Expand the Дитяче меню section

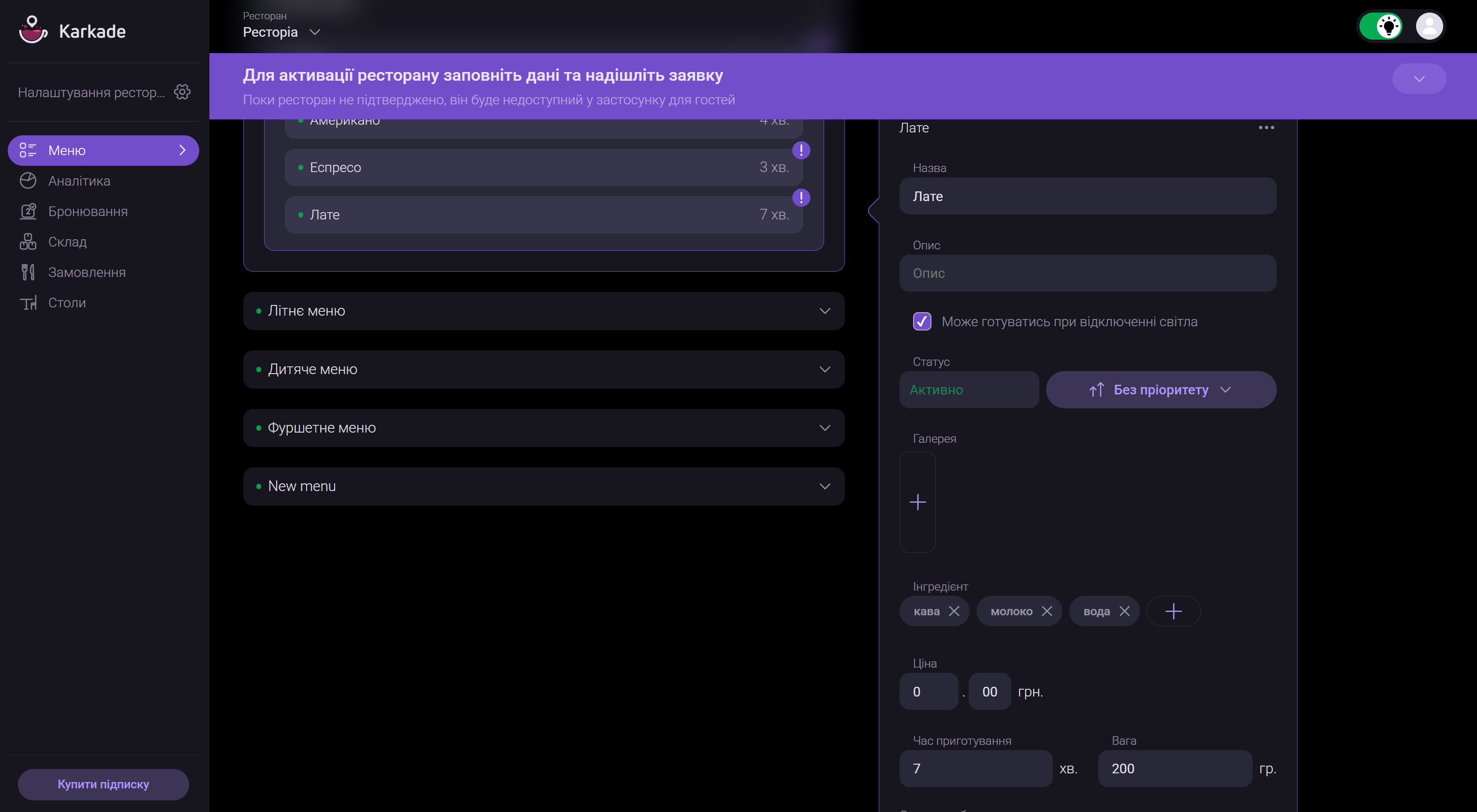click(544, 369)
